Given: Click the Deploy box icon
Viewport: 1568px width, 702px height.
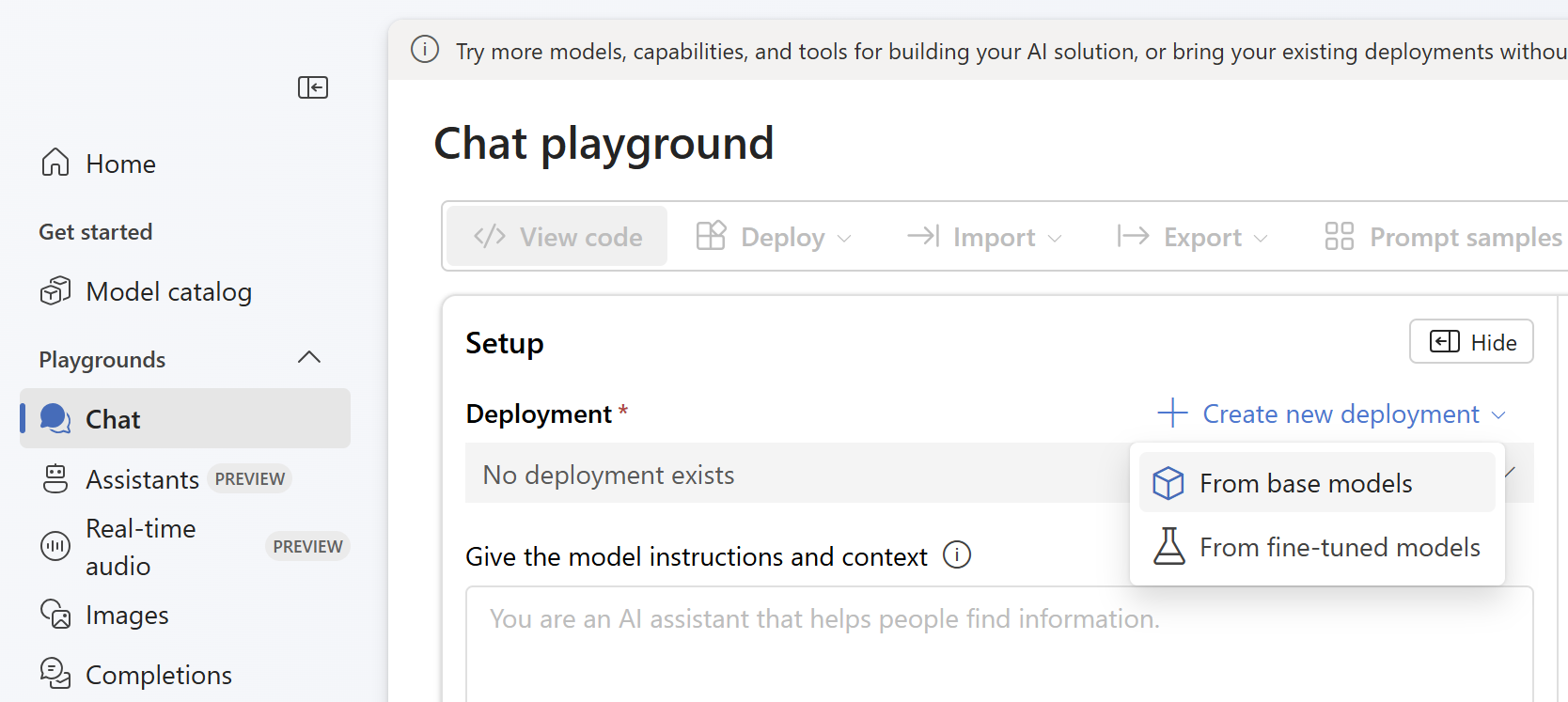Looking at the screenshot, I should click(x=712, y=236).
